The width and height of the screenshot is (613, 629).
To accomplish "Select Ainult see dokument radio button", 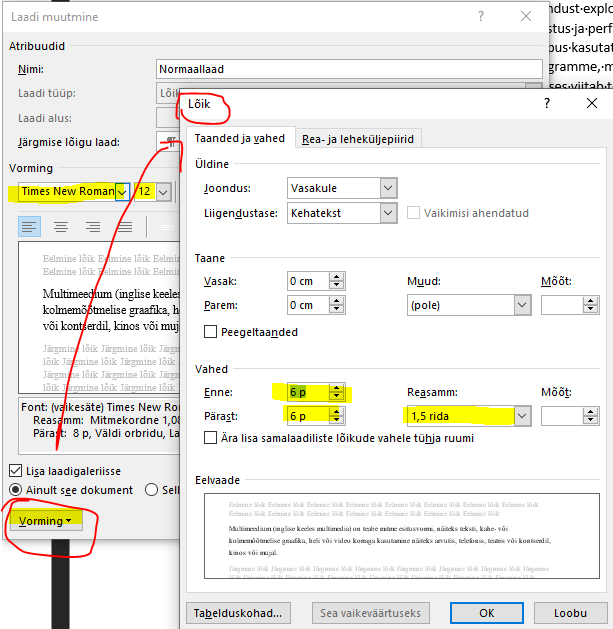I will pos(16,490).
